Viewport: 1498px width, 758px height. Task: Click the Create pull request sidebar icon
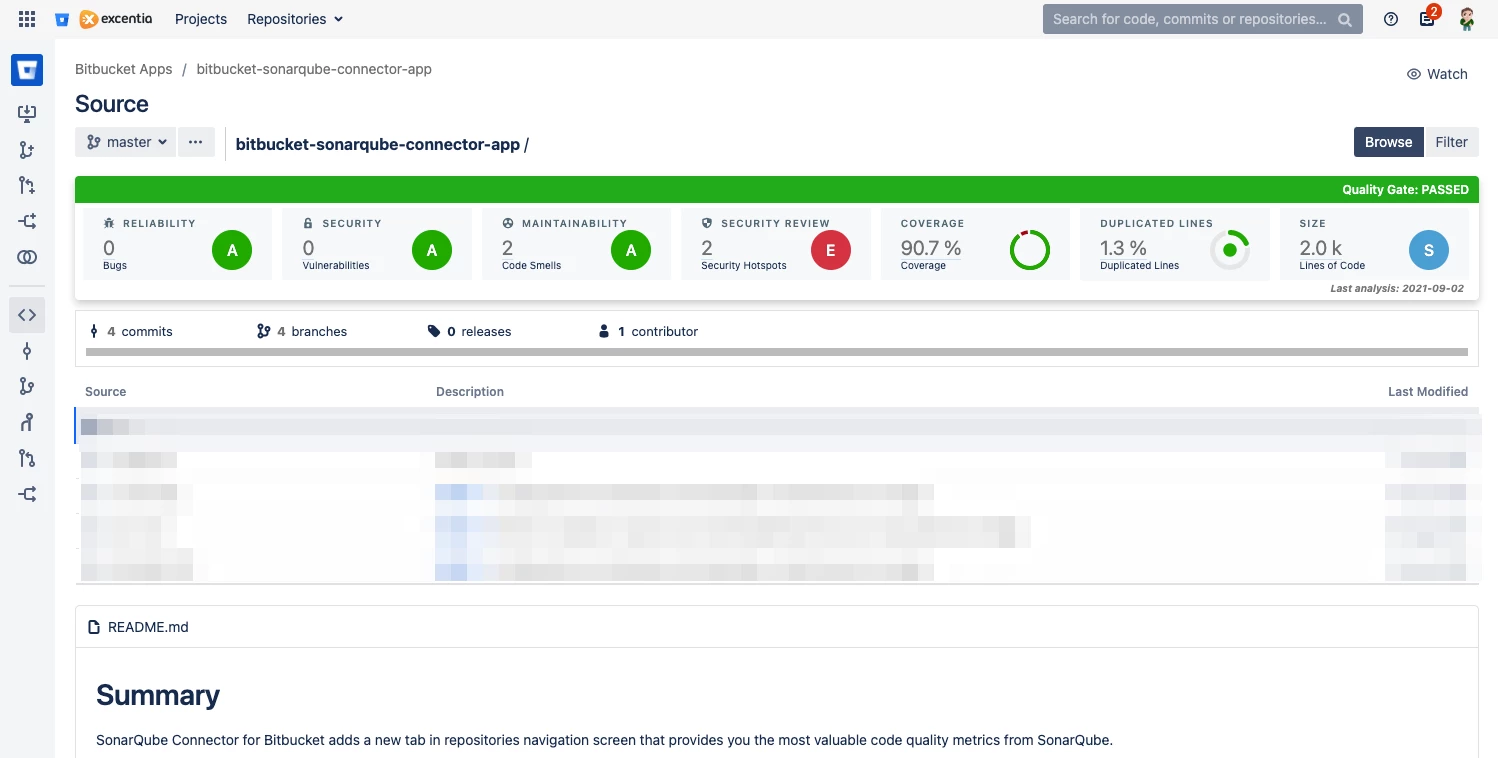[27, 186]
